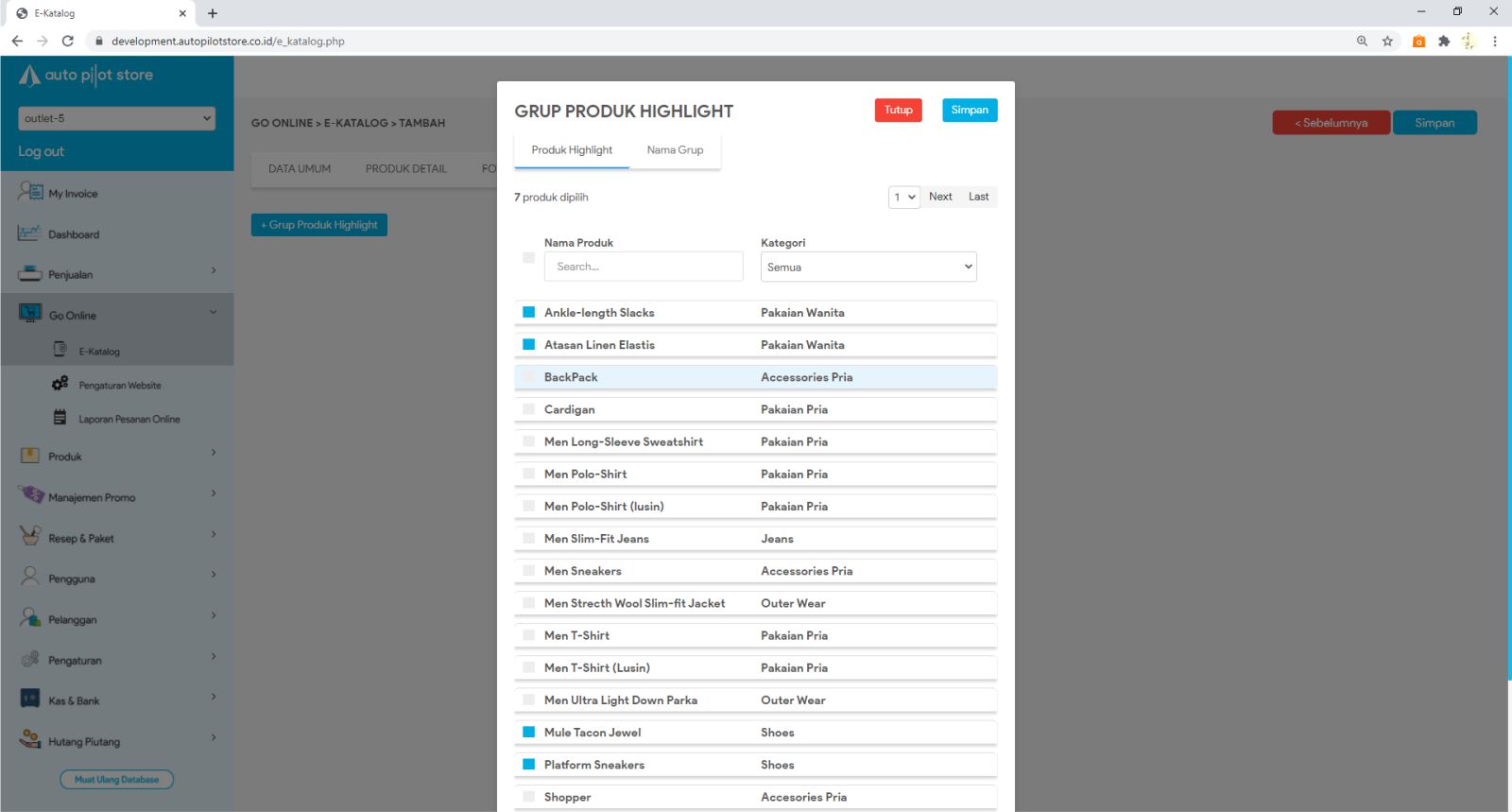Go to the Next page of products

(940, 197)
